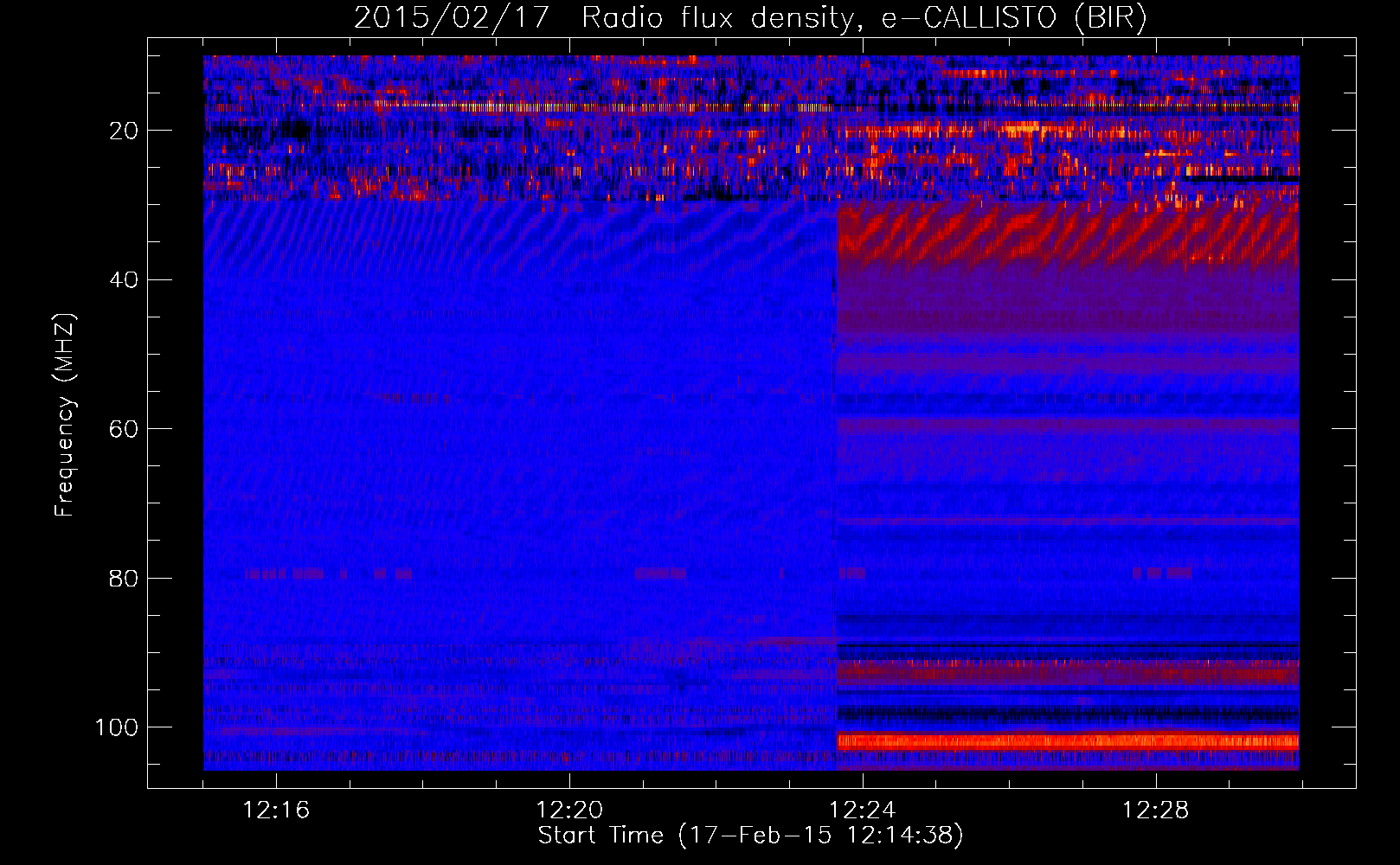Click the 12:16 time tick label
1400x865 pixels.
tap(276, 811)
